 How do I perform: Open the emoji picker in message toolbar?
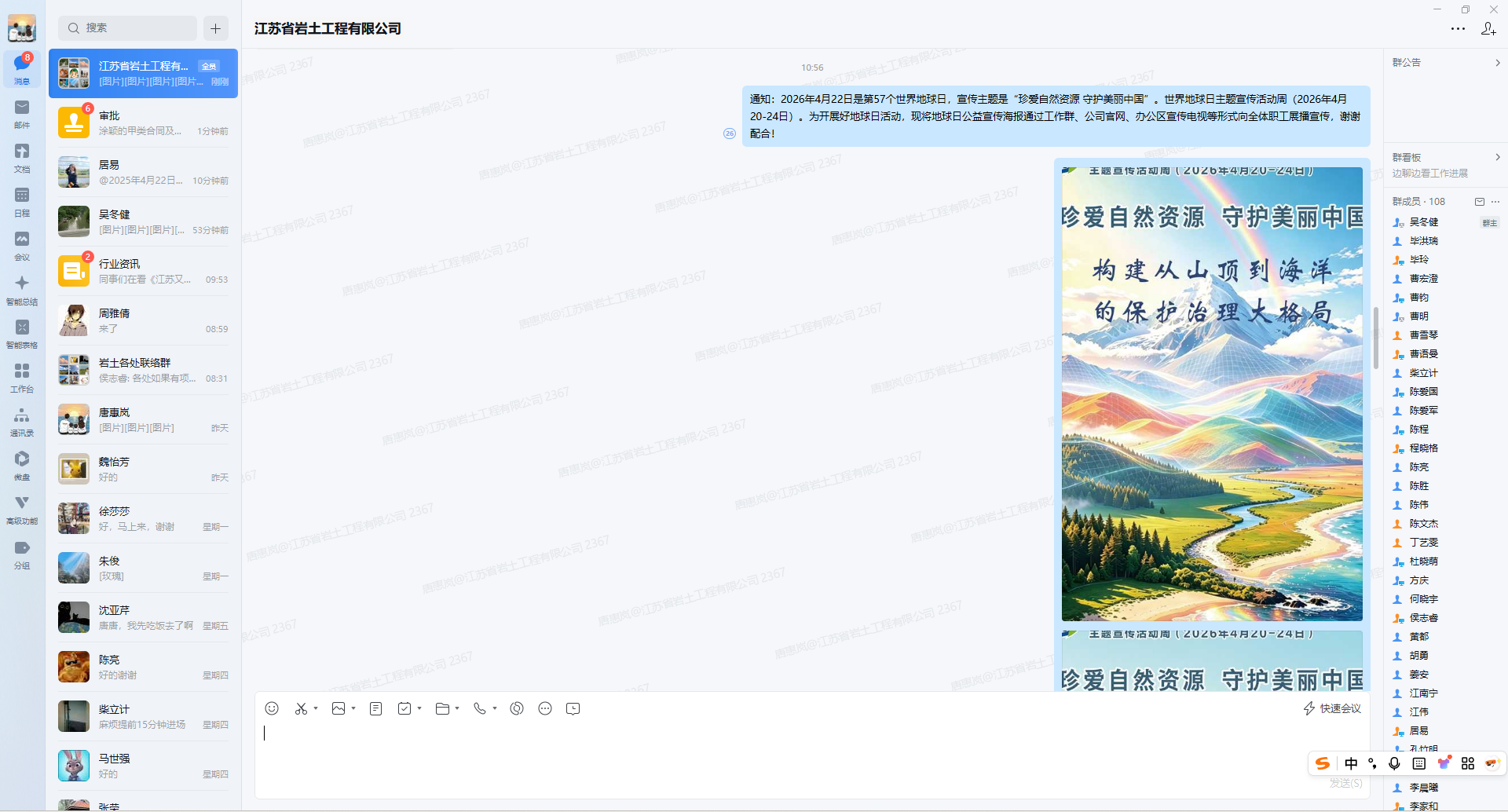point(272,708)
